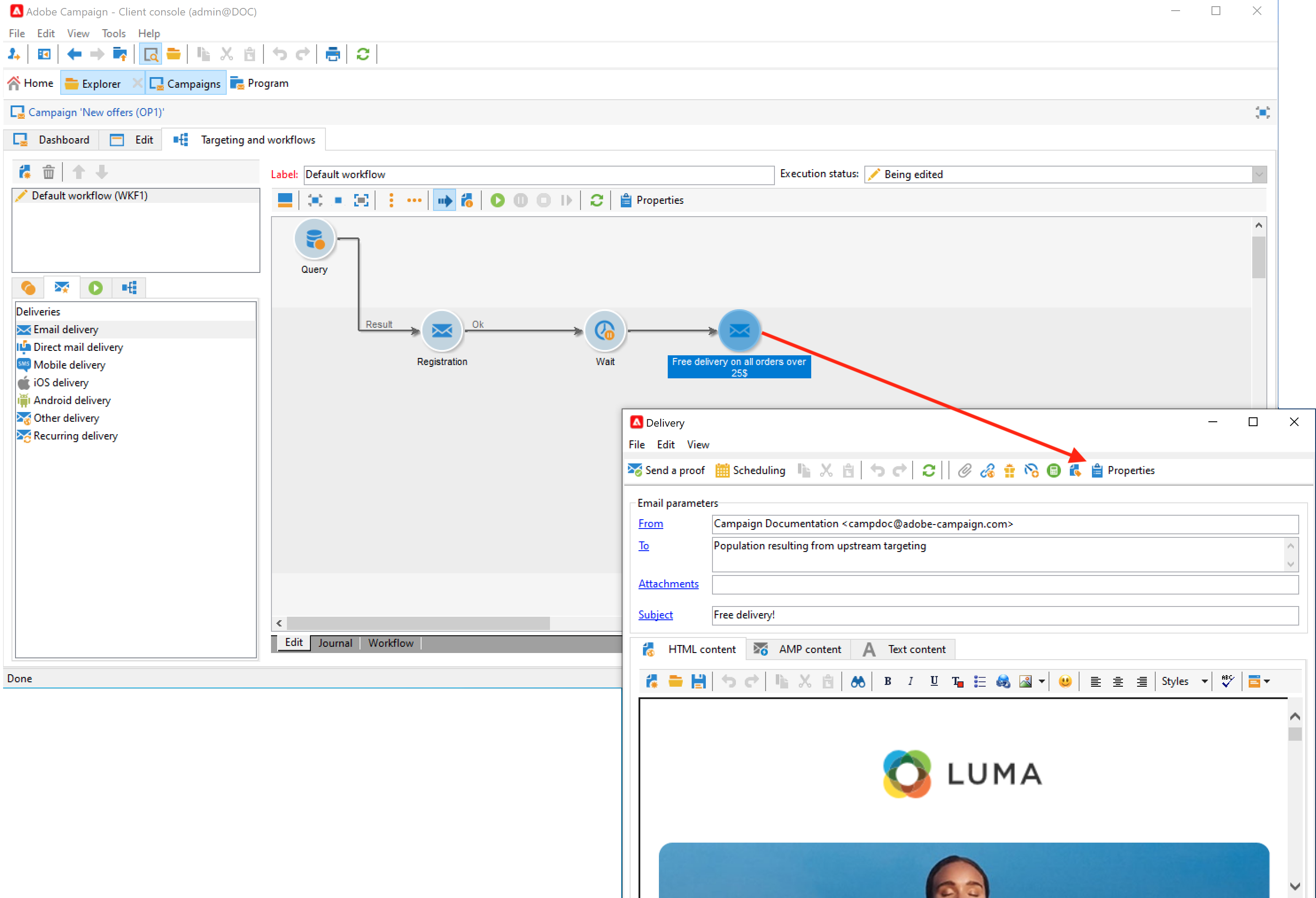
Task: Click the Subject link
Action: (x=655, y=615)
